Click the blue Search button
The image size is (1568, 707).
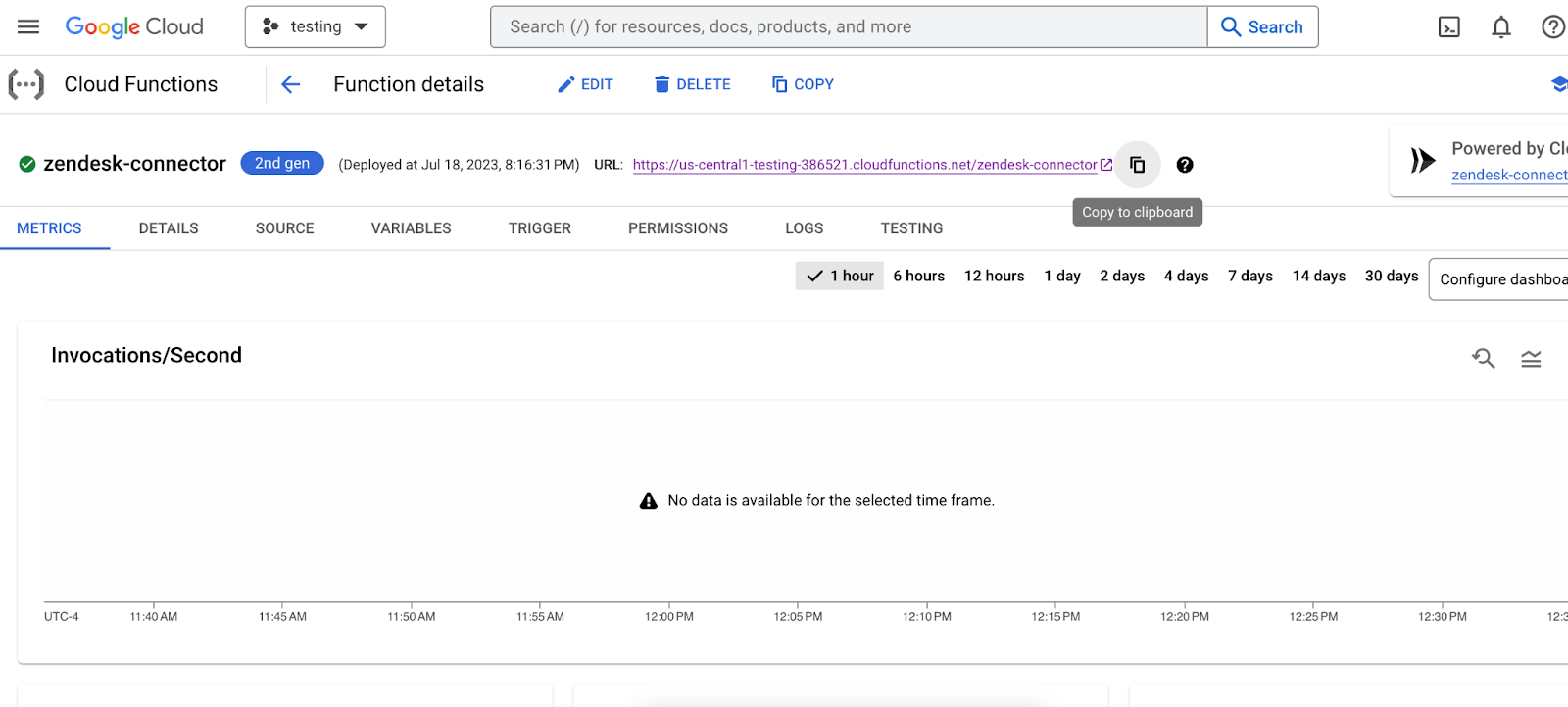pyautogui.click(x=1262, y=26)
